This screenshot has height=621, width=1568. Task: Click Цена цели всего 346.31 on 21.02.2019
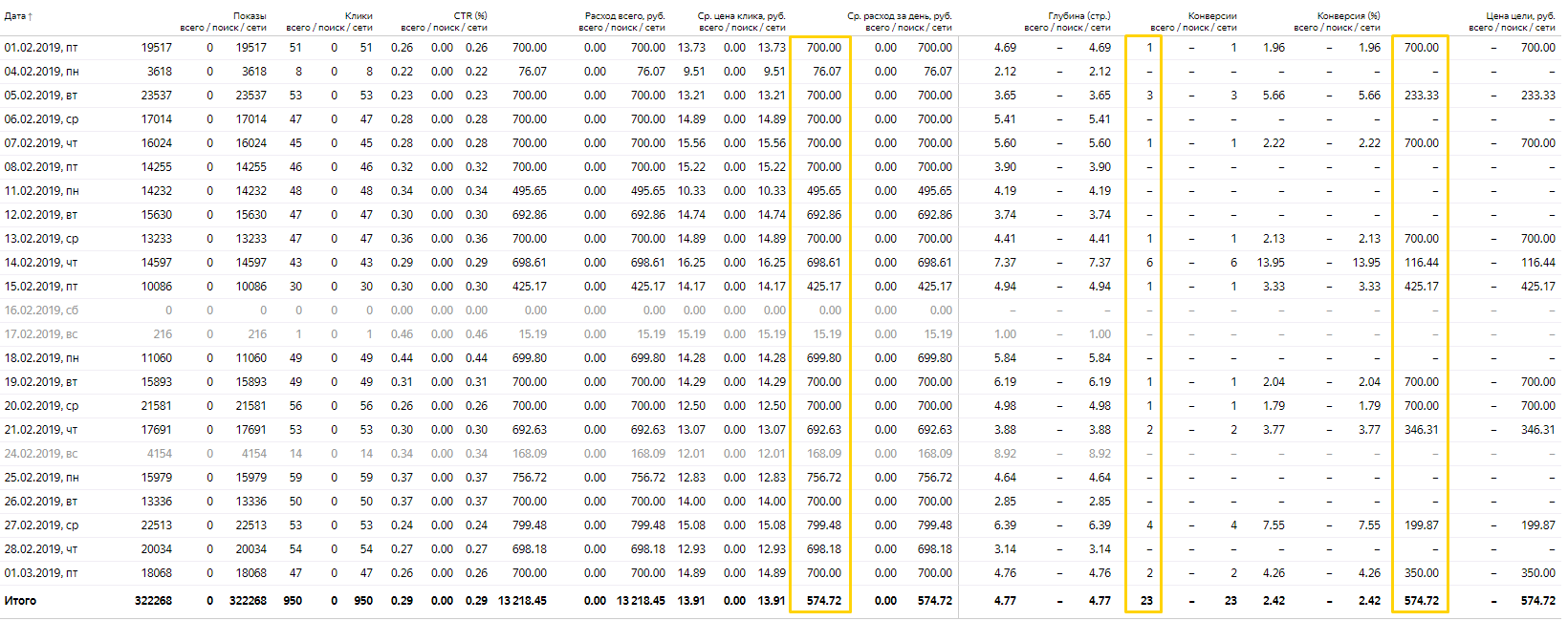pos(1422,430)
